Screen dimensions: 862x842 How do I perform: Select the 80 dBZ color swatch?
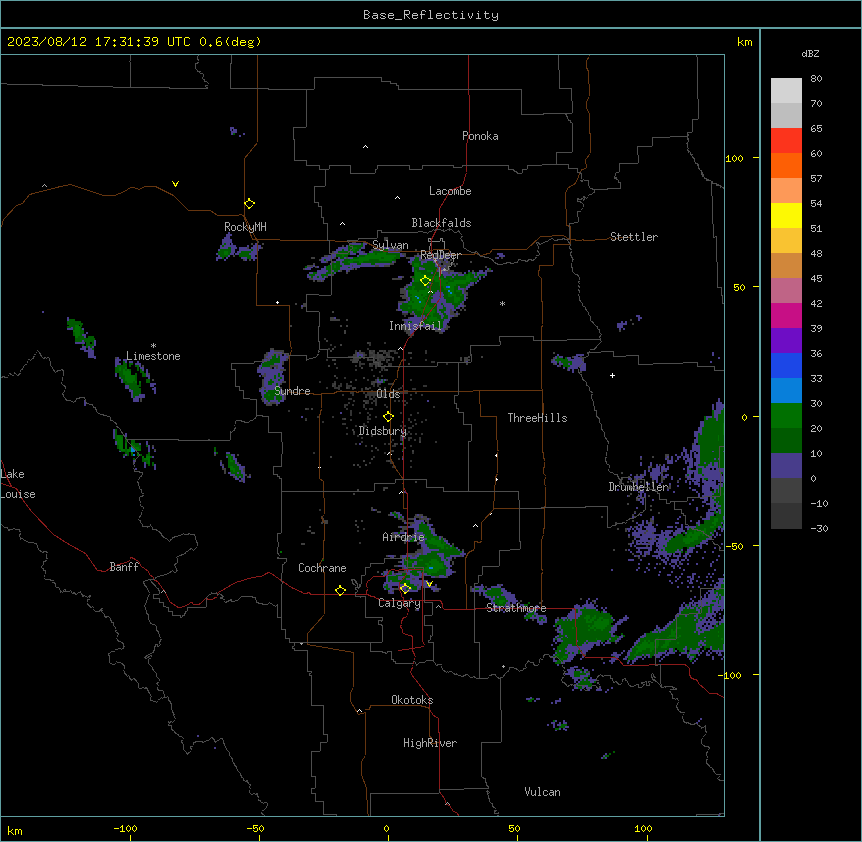[x=786, y=91]
